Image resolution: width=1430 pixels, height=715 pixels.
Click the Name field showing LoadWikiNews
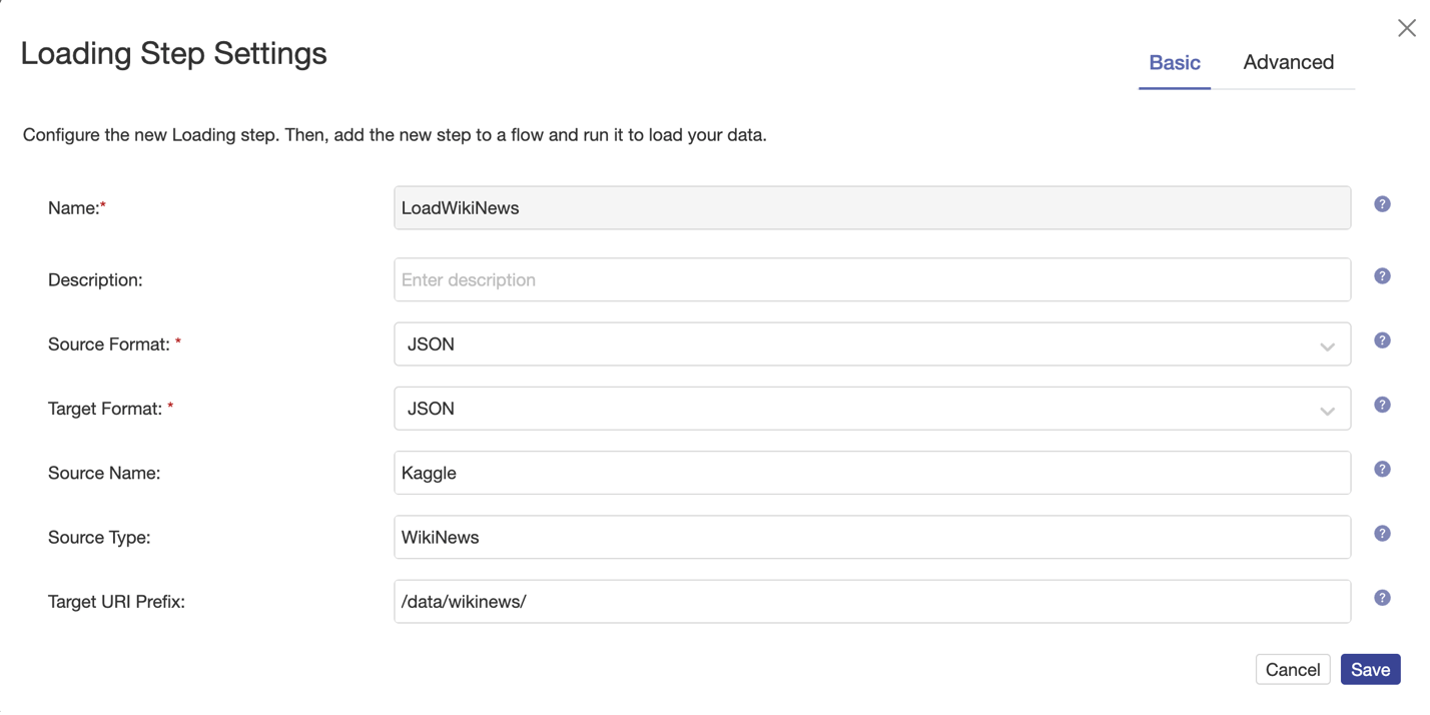click(871, 208)
